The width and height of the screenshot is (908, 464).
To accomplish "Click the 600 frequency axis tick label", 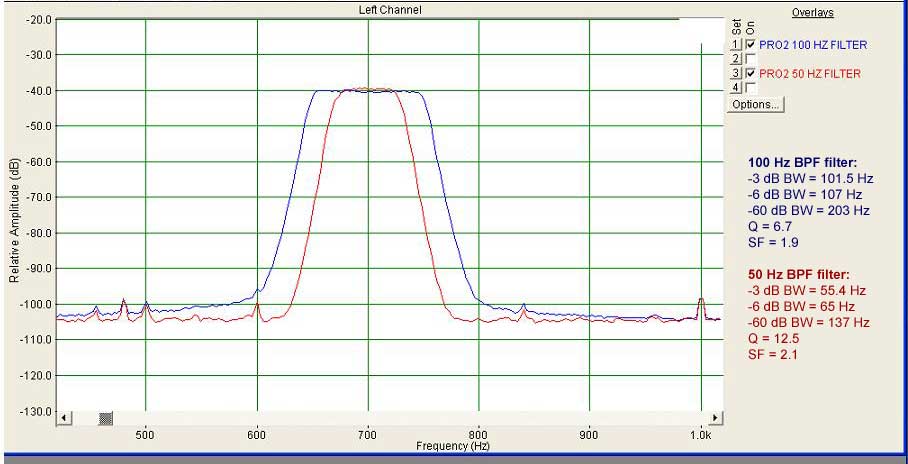I will [257, 434].
